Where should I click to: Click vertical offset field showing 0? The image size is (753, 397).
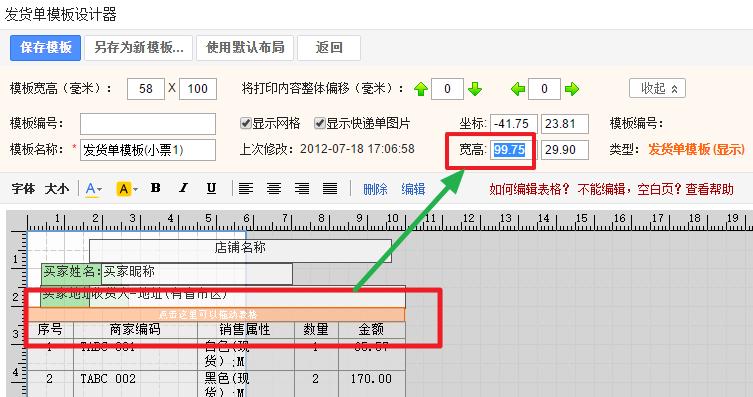click(x=447, y=89)
